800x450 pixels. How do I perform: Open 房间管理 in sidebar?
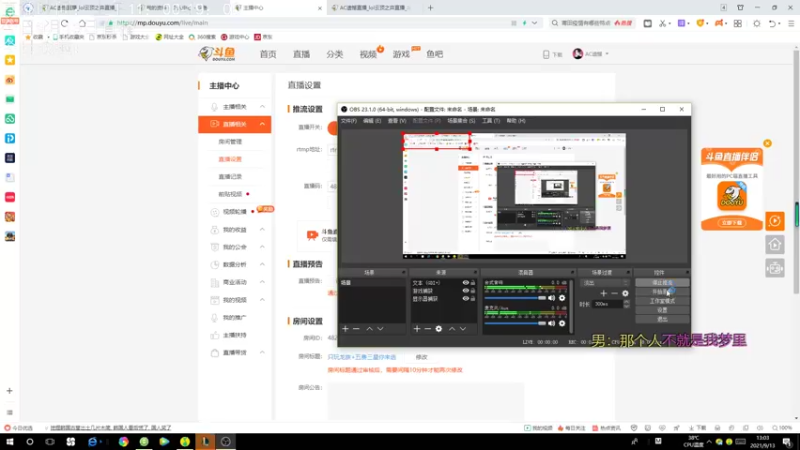click(x=230, y=142)
